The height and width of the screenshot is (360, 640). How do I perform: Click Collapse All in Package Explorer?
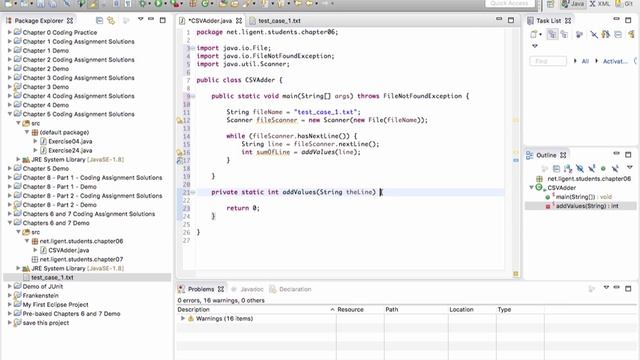tap(99, 20)
